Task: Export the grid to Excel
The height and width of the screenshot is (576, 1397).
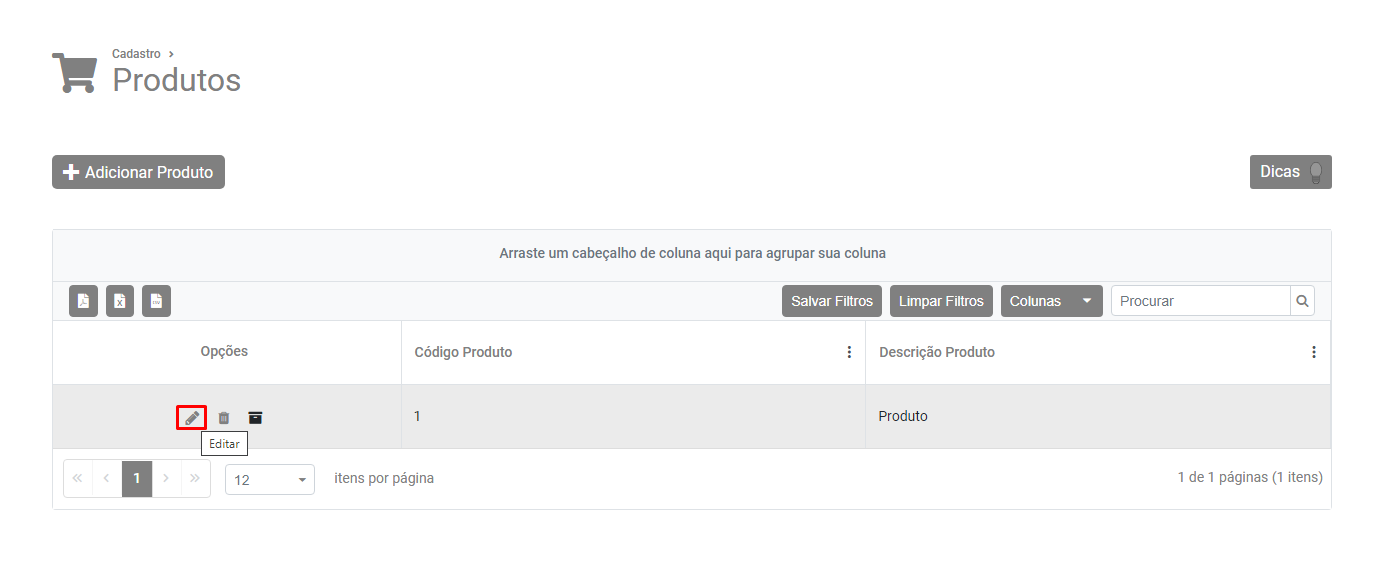Action: click(x=120, y=301)
